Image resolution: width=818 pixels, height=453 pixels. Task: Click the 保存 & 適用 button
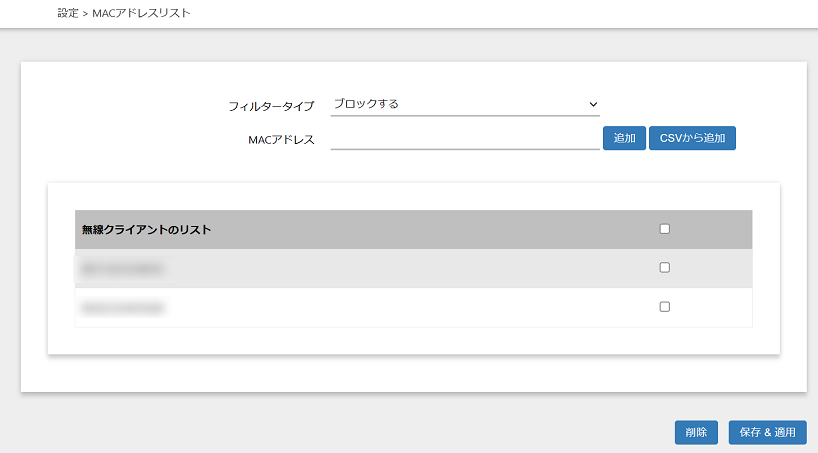click(x=767, y=432)
